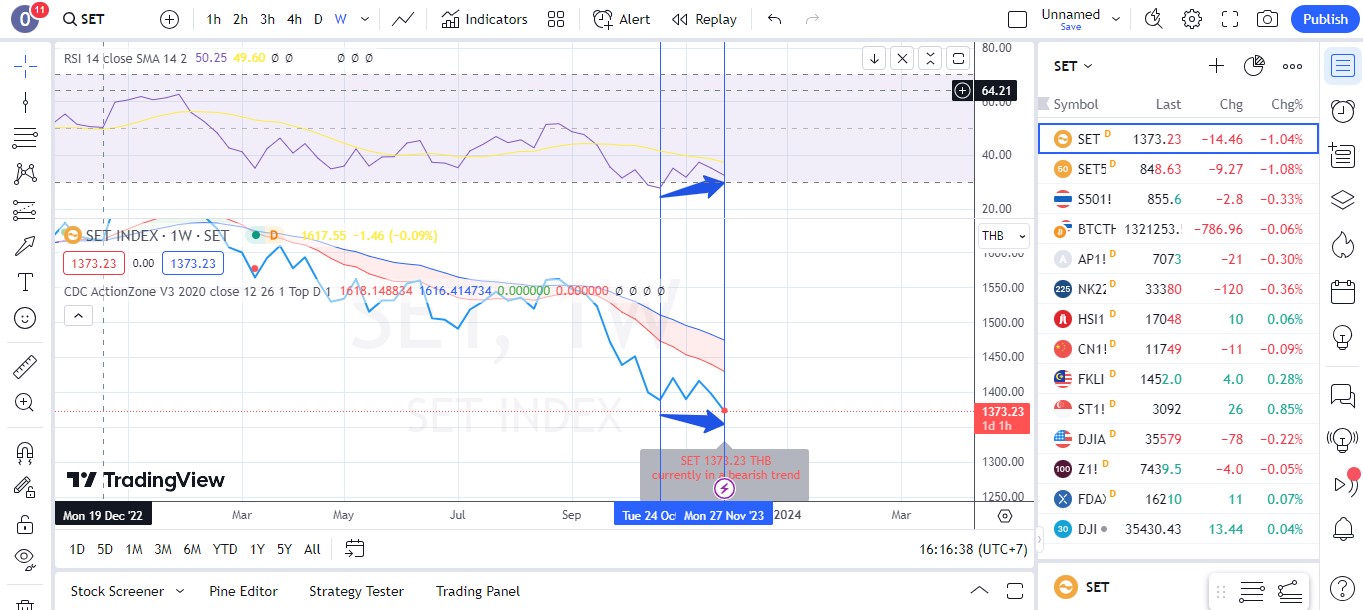Viewport: 1363px width, 610px height.
Task: Add symbol to watchlist
Action: [x=1216, y=66]
